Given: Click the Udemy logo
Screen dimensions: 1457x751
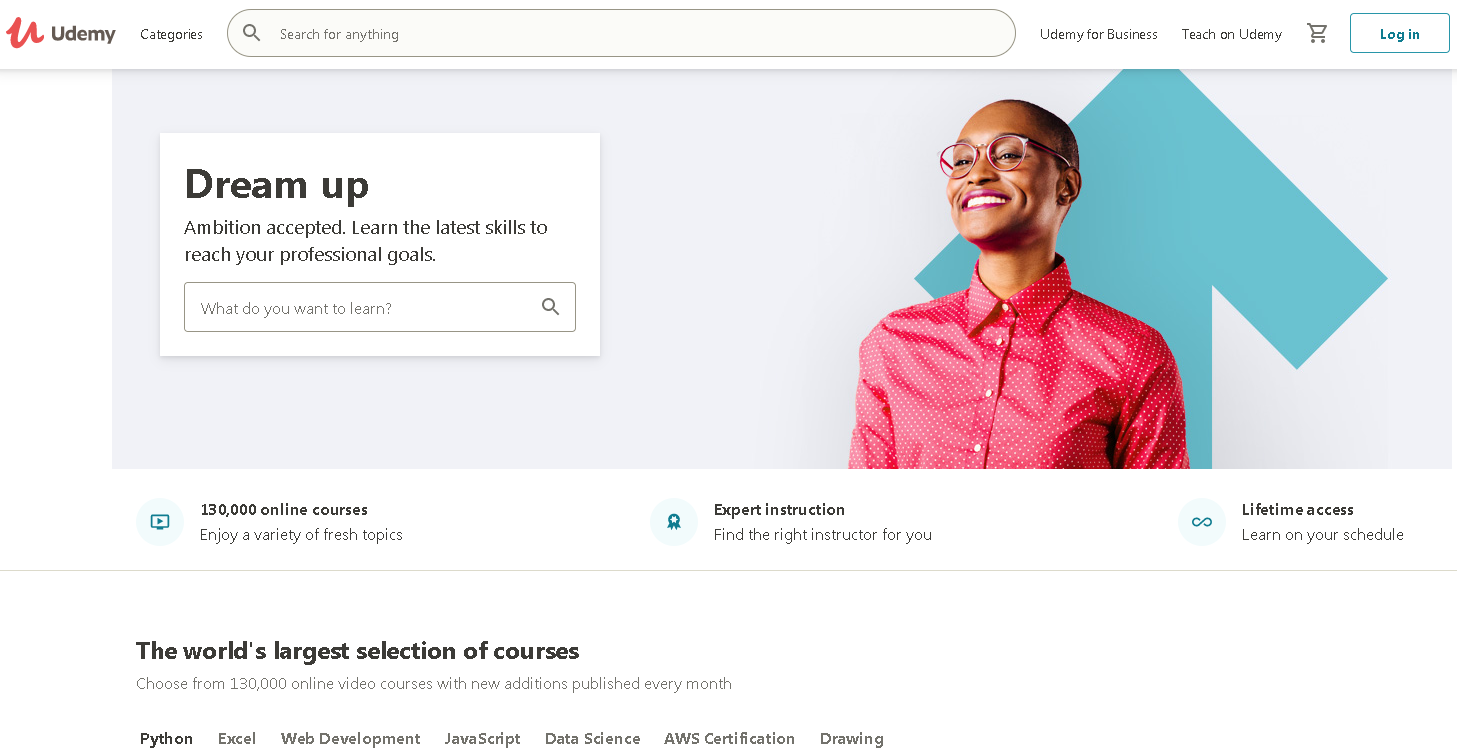Looking at the screenshot, I should coord(61,32).
